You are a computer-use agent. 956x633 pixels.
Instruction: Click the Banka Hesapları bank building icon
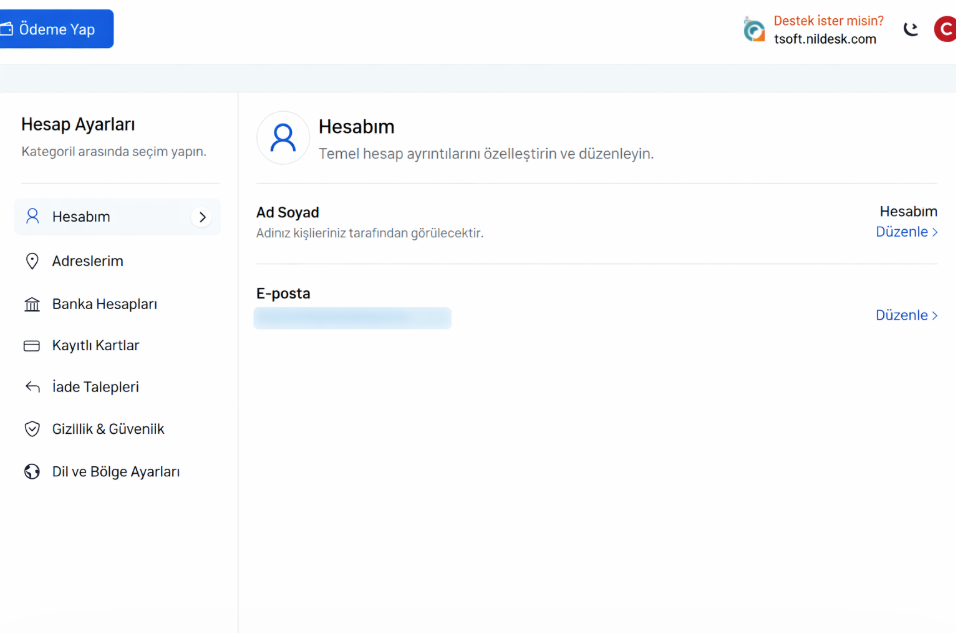pos(32,304)
